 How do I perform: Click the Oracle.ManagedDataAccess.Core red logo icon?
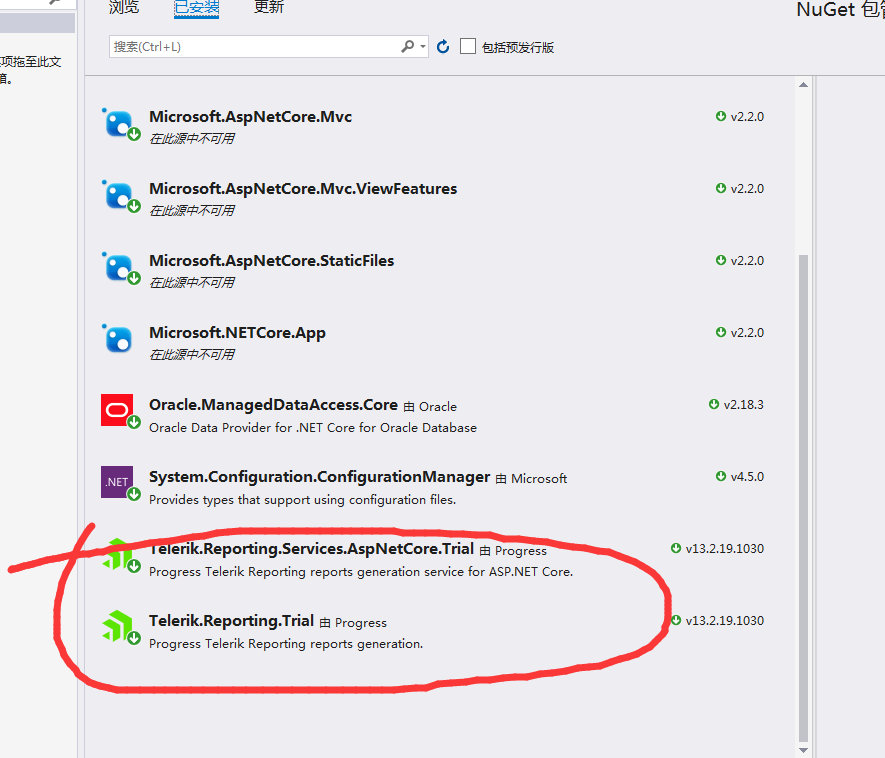(x=119, y=411)
